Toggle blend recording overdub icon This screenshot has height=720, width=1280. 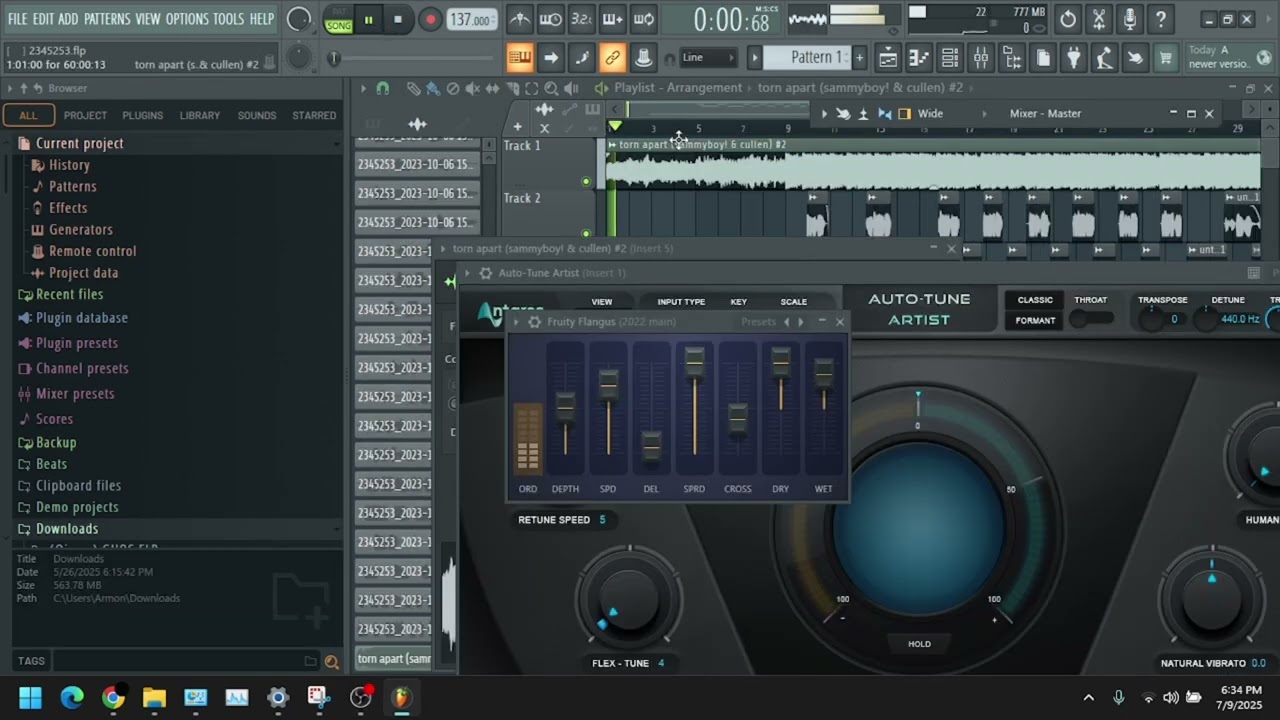pos(612,19)
